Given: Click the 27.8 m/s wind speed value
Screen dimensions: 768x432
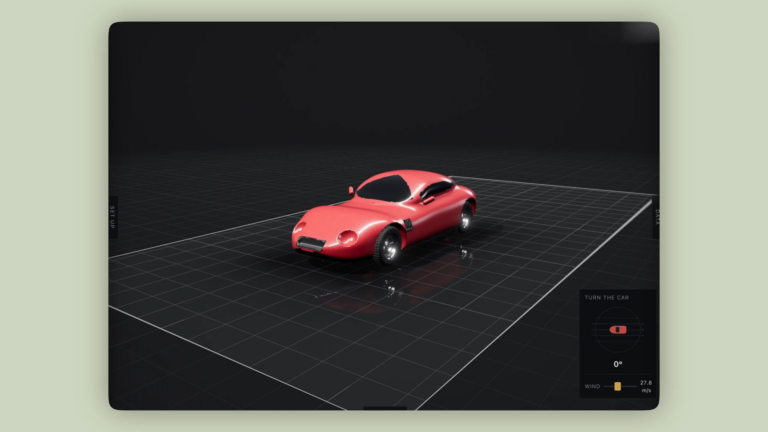Looking at the screenshot, I should pyautogui.click(x=646, y=386).
